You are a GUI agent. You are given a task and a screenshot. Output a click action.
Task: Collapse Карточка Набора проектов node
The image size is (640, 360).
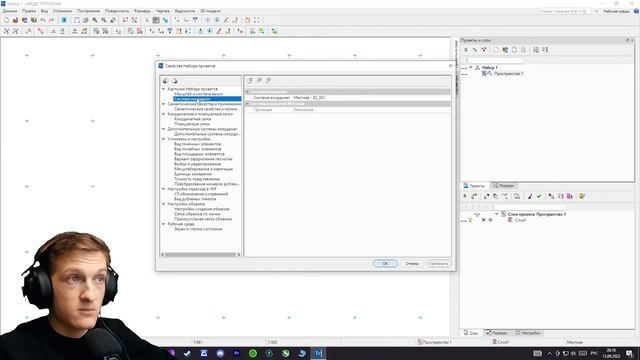(x=164, y=89)
